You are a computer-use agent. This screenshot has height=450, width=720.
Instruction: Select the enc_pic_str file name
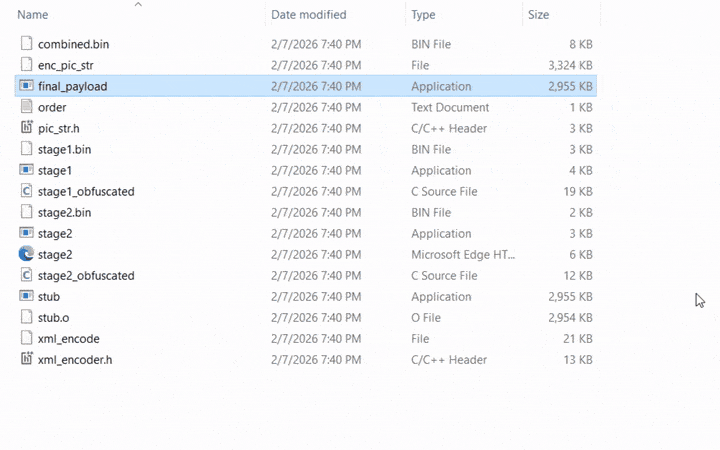point(65,65)
